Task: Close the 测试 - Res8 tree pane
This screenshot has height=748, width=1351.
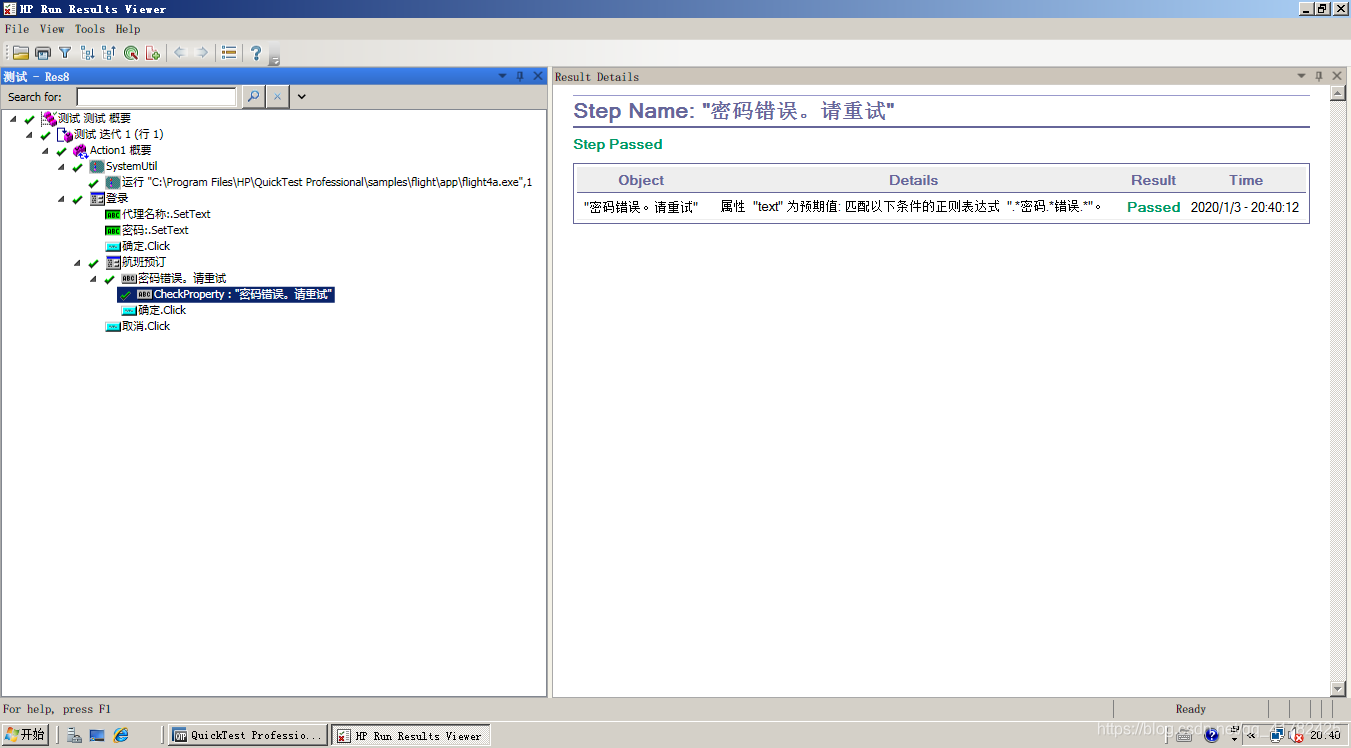Action: coord(538,76)
